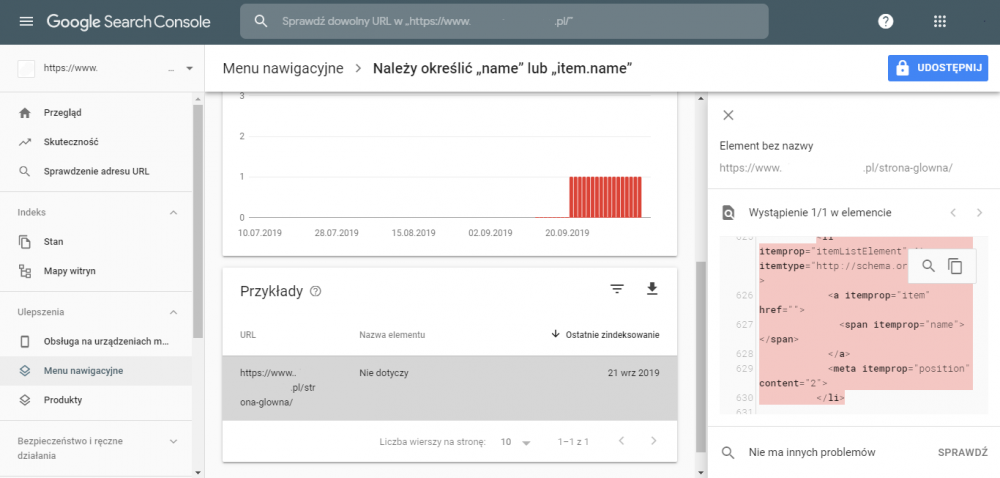
Task: Collapse the Indeks section
Action: pyautogui.click(x=172, y=213)
